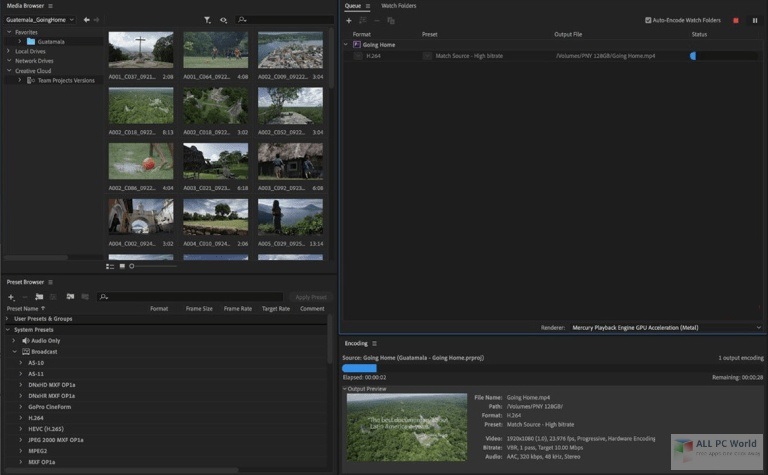768x475 pixels.
Task: Switch to the Watch Folders tab
Action: pyautogui.click(x=399, y=6)
